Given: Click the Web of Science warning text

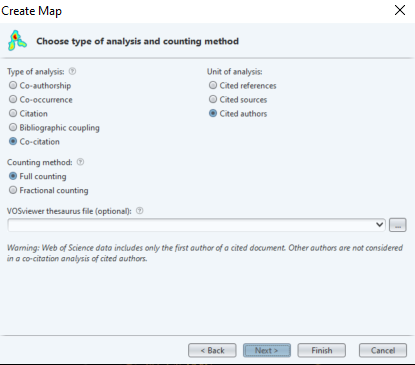Looking at the screenshot, I should pyautogui.click(x=205, y=253).
